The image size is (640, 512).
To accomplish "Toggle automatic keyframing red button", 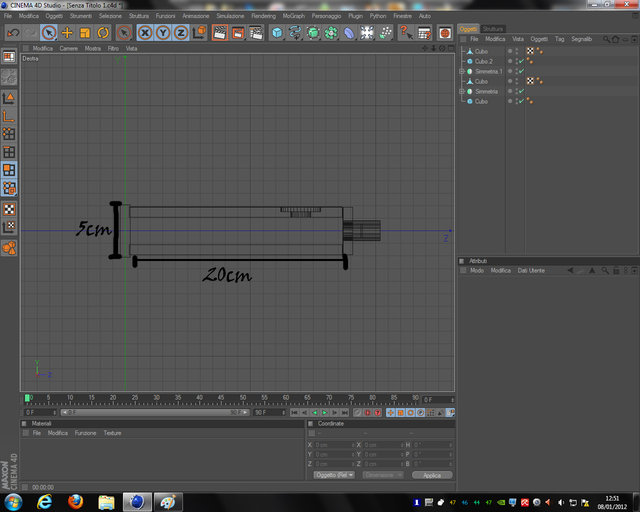I will [x=367, y=412].
